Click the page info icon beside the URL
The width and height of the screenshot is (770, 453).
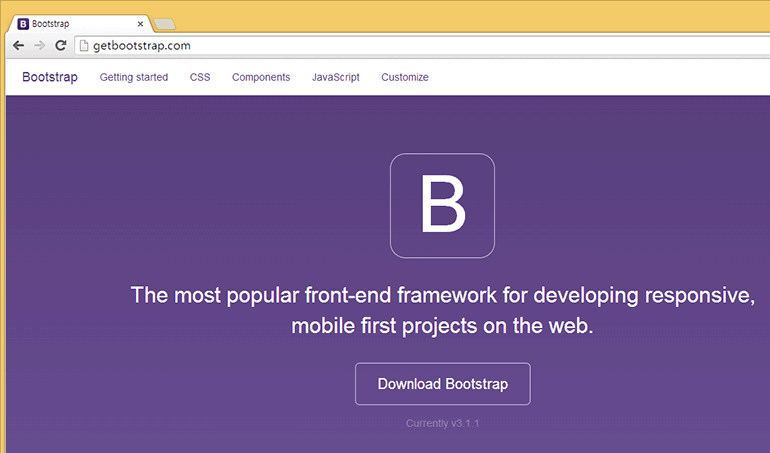(x=84, y=46)
